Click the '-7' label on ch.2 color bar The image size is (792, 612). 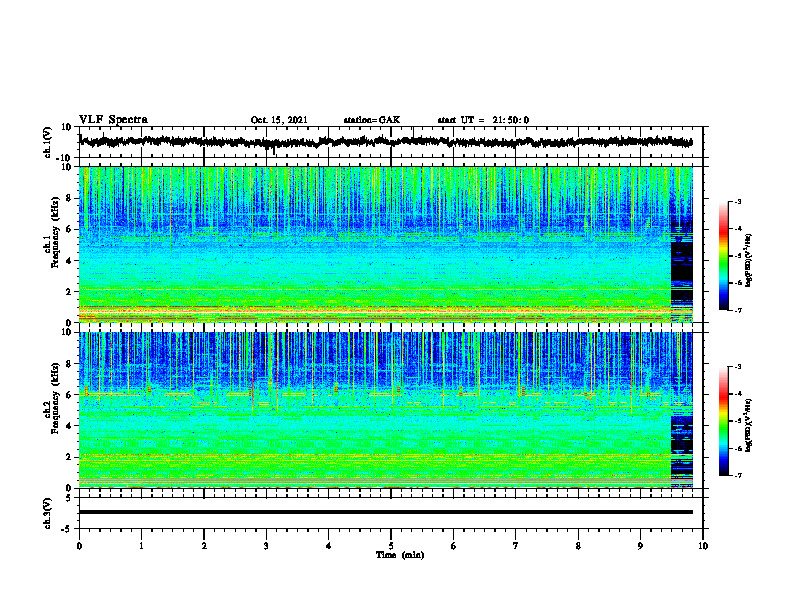pos(738,475)
